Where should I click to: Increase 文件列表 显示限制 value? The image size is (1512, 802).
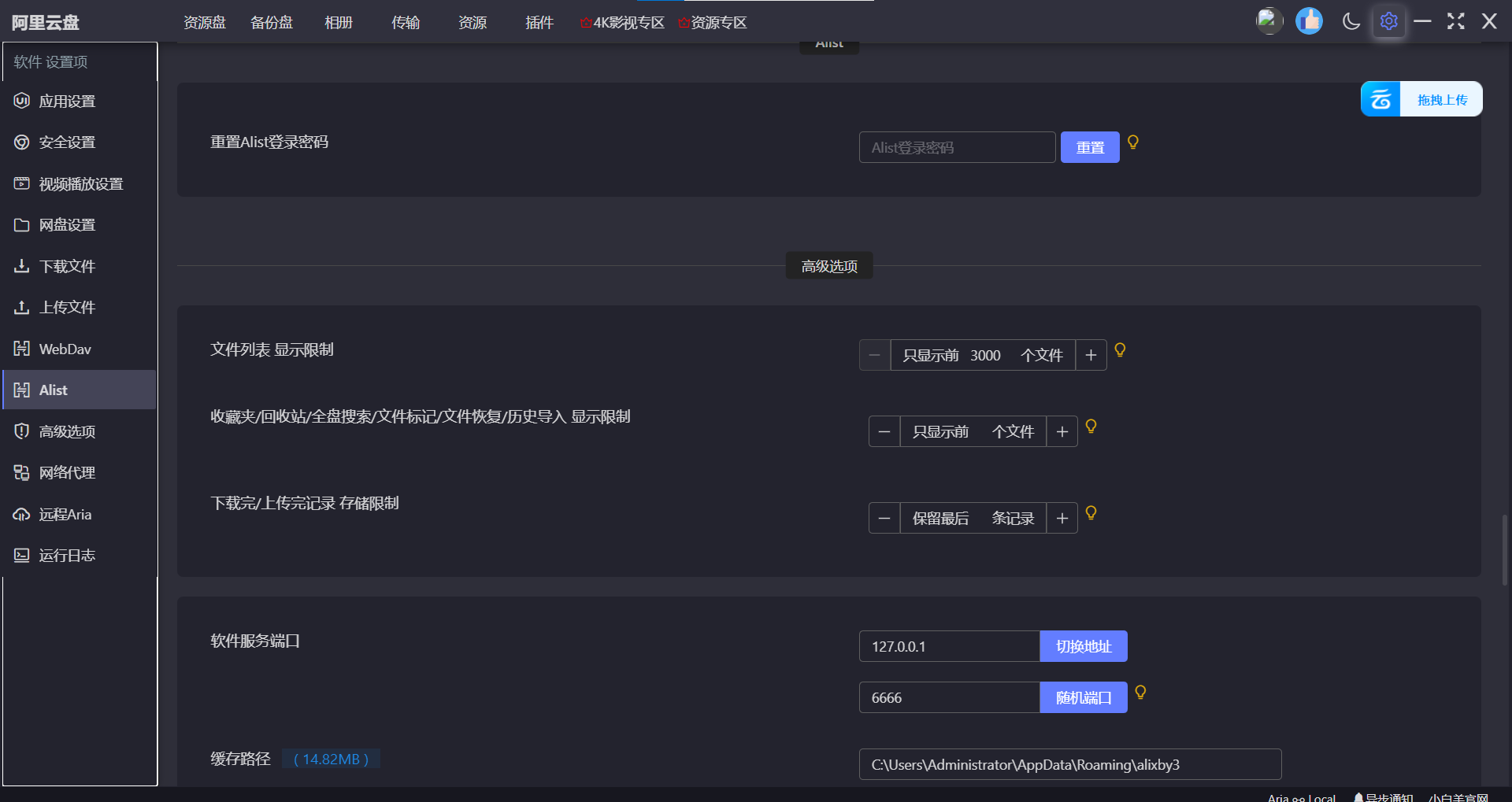(x=1091, y=355)
